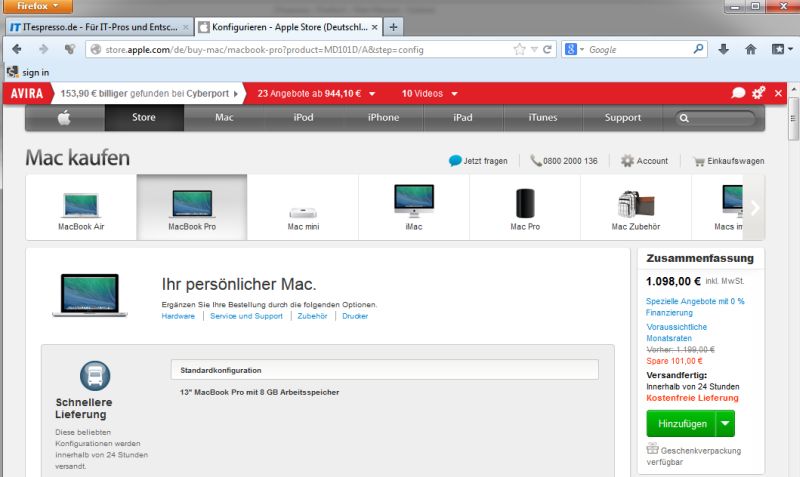
Task: Click the Hinzufügen button
Action: tap(682, 423)
